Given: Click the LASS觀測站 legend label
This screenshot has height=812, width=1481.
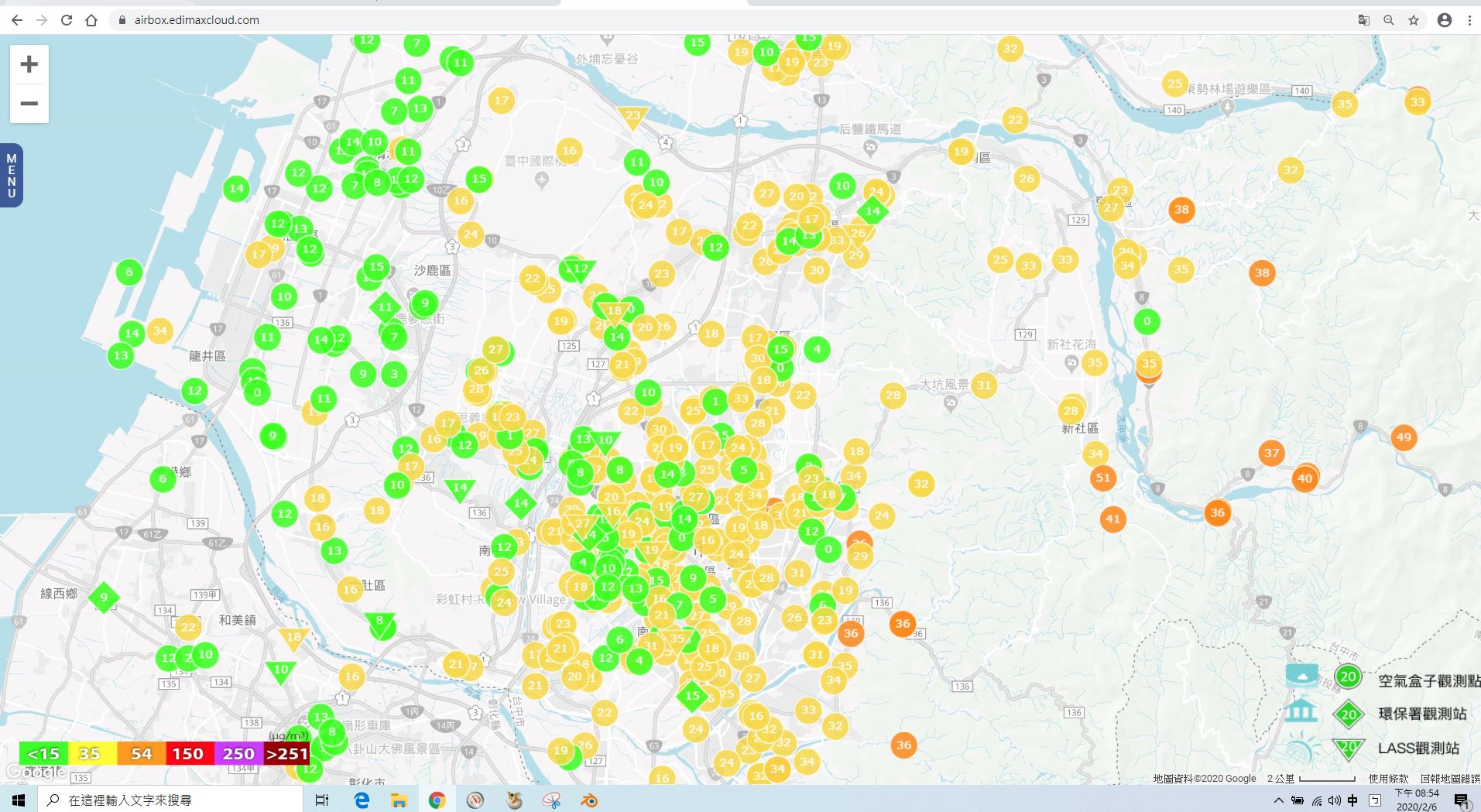Looking at the screenshot, I should 1418,748.
